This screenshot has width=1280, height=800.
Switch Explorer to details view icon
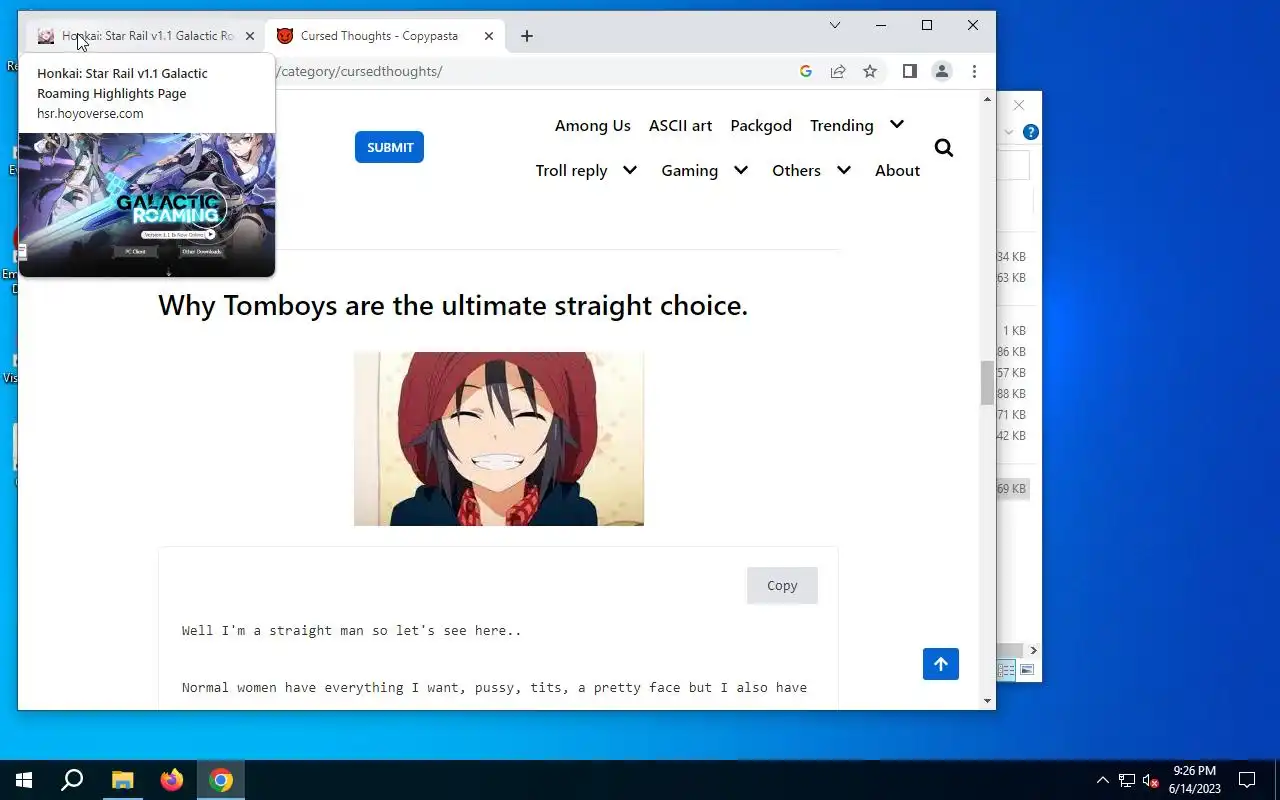point(1008,670)
